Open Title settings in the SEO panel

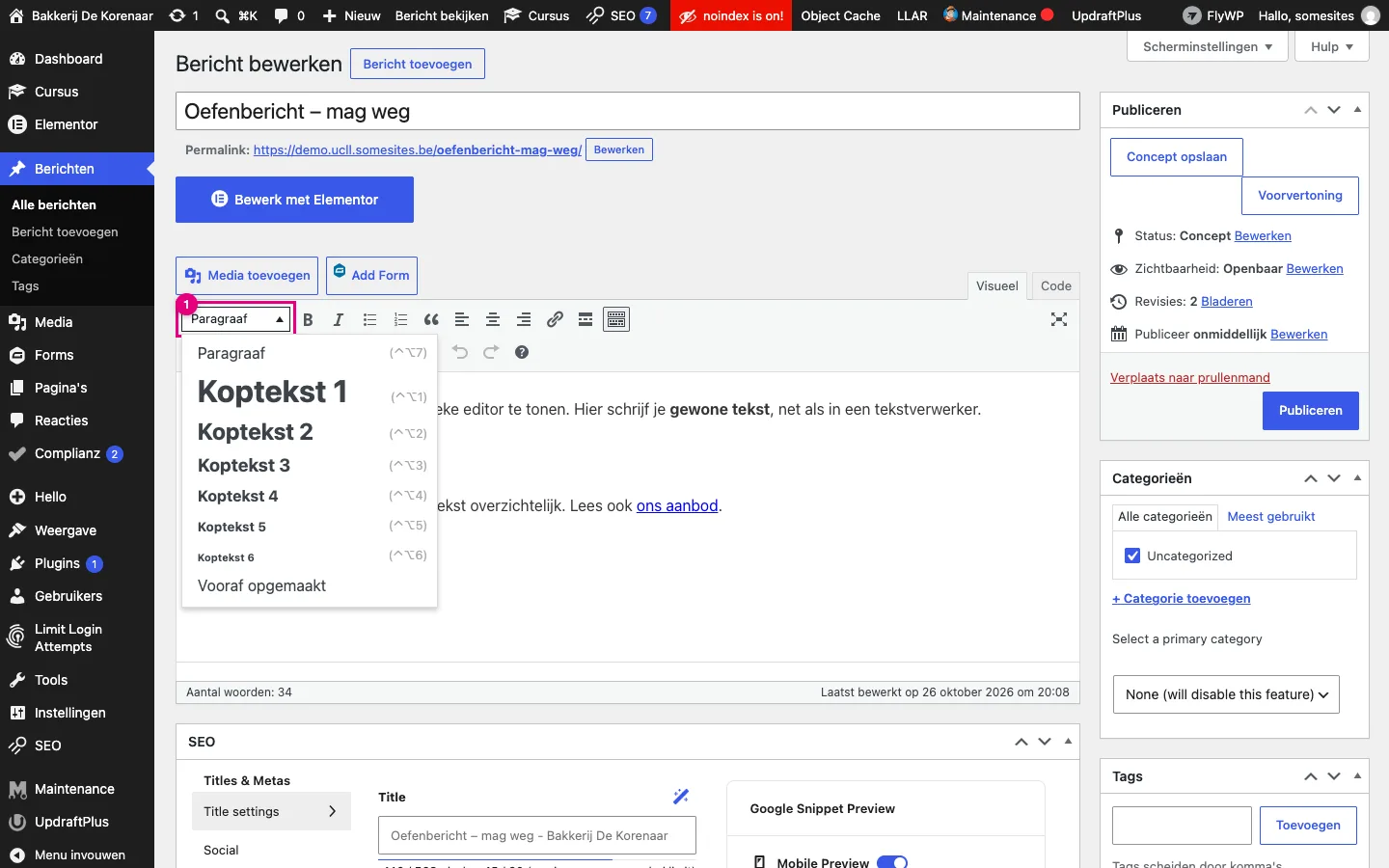[271, 812]
